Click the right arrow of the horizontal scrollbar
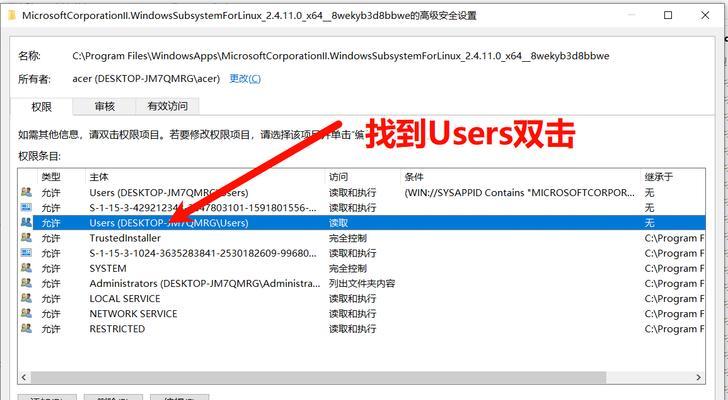The height and width of the screenshot is (400, 728). click(699, 377)
